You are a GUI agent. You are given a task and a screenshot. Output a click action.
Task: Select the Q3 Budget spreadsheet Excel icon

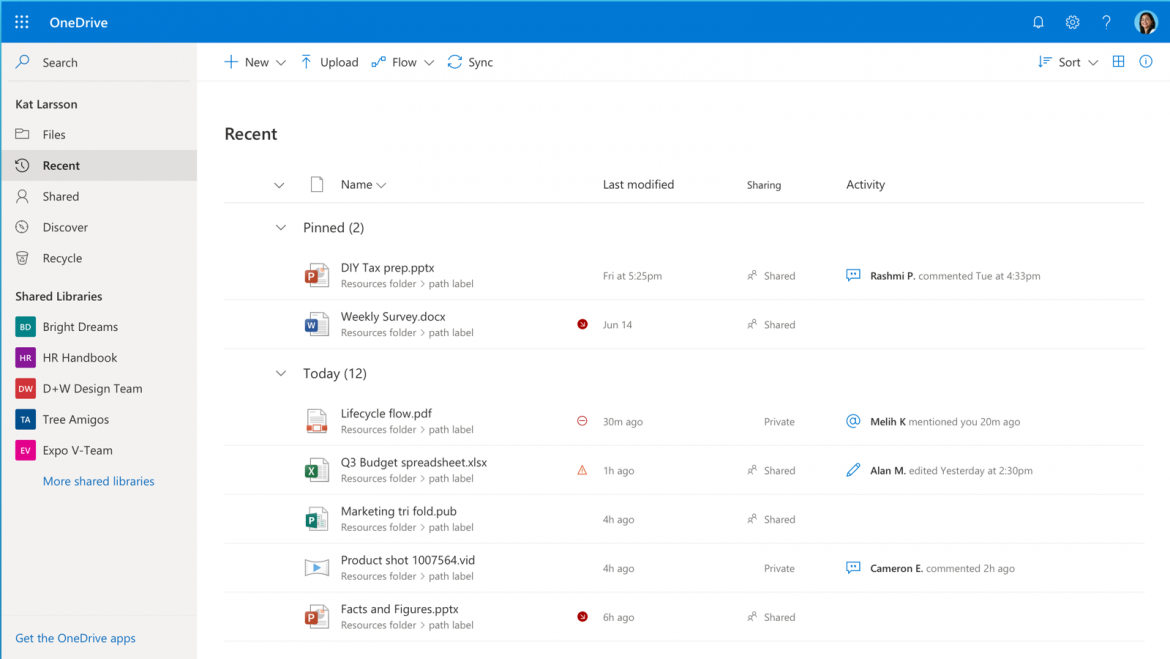click(317, 470)
